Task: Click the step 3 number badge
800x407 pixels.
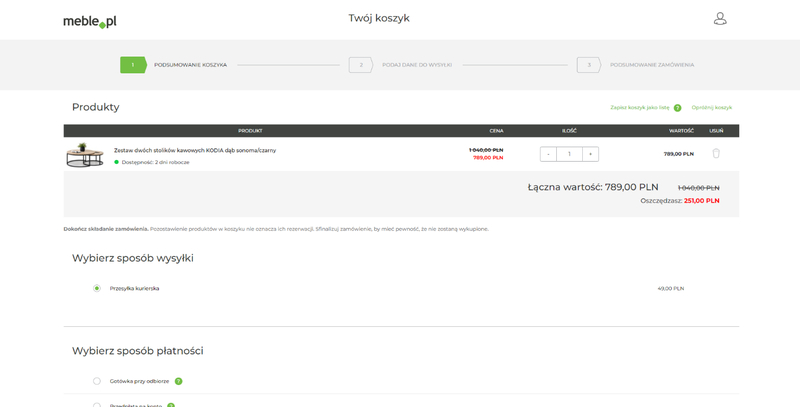Action: click(x=588, y=65)
